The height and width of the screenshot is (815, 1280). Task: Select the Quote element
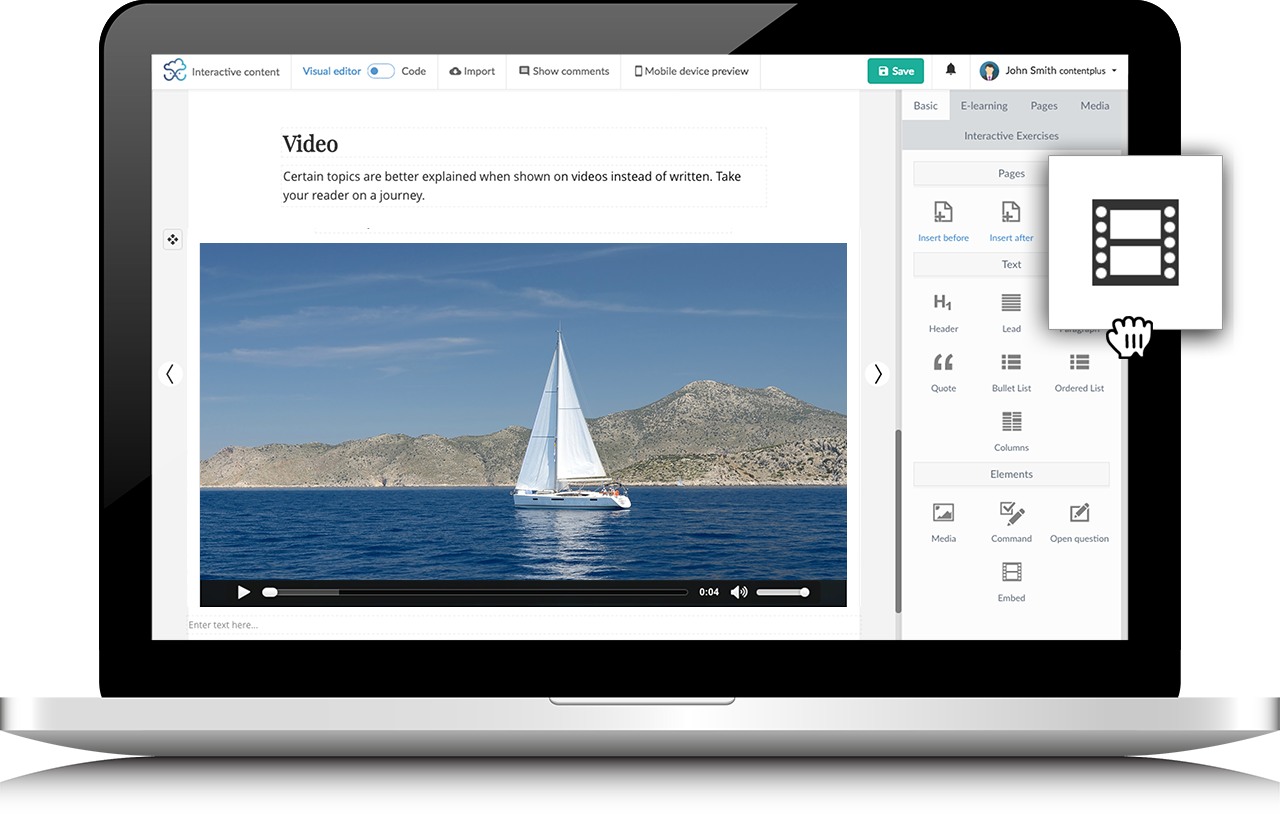point(943,371)
